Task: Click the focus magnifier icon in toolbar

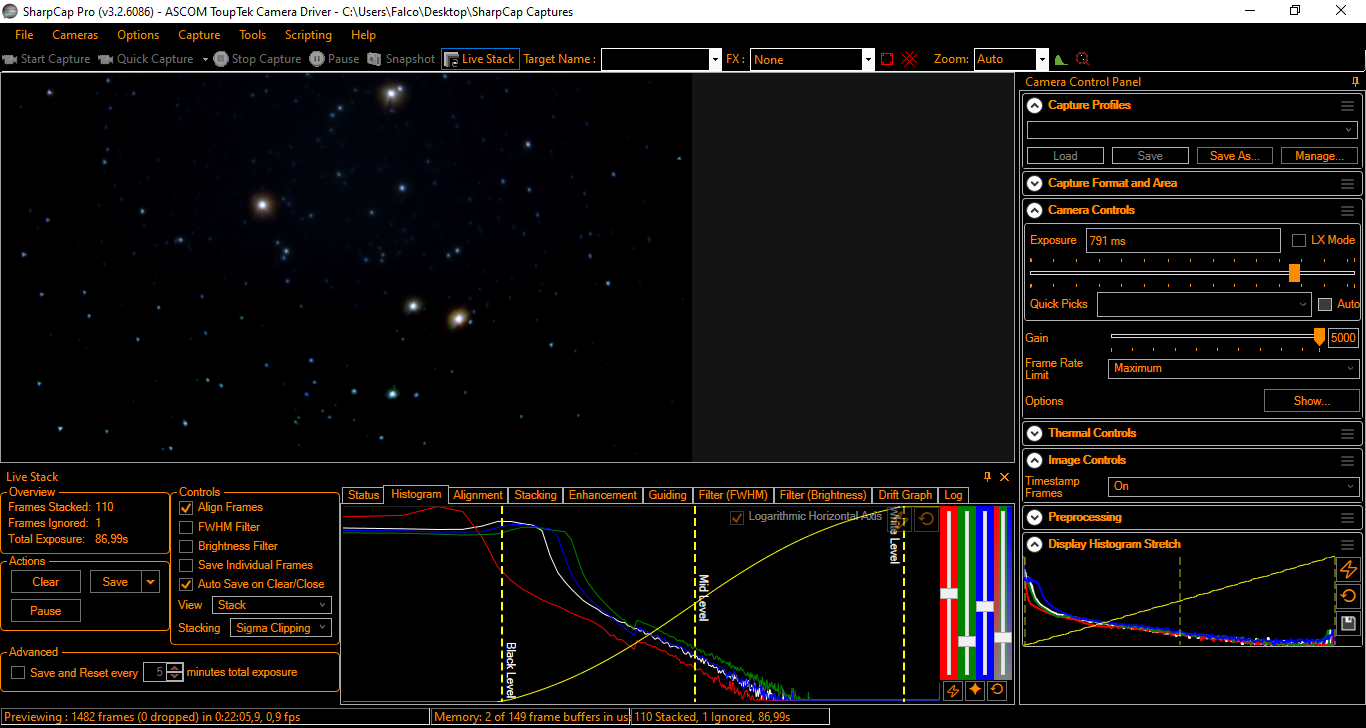Action: [1082, 59]
